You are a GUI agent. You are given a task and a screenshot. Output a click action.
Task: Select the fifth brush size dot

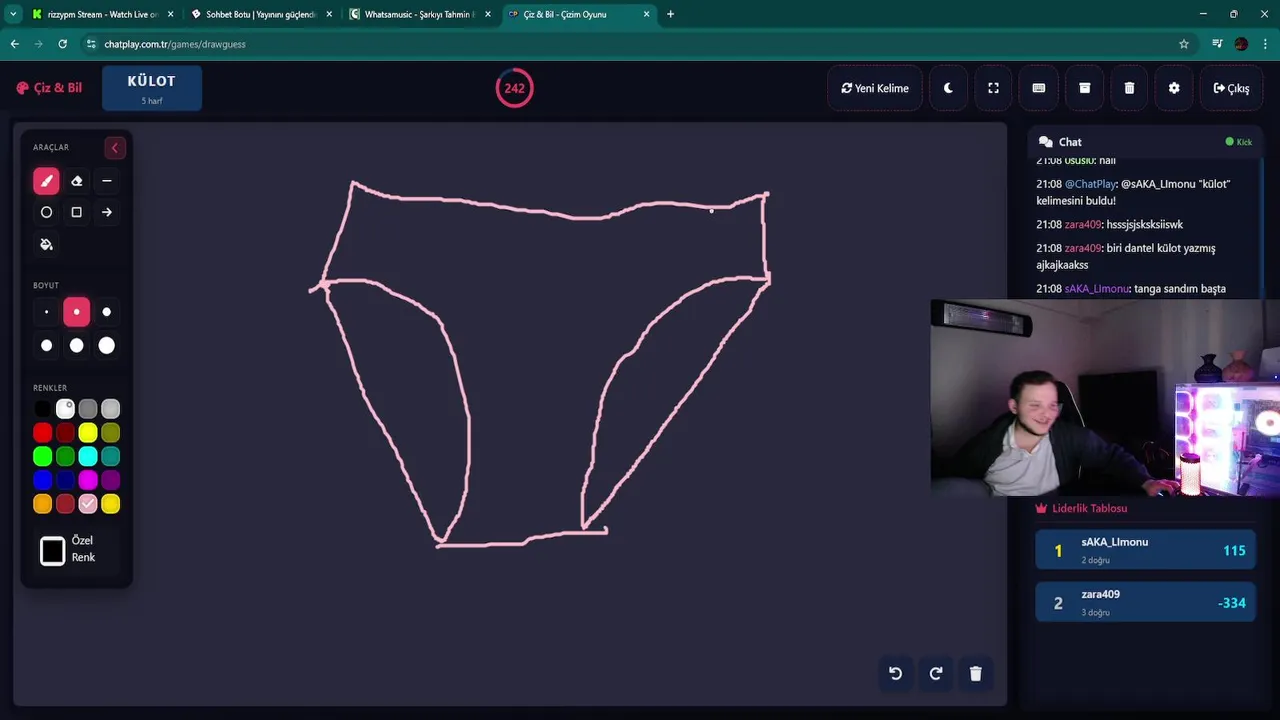[76, 345]
